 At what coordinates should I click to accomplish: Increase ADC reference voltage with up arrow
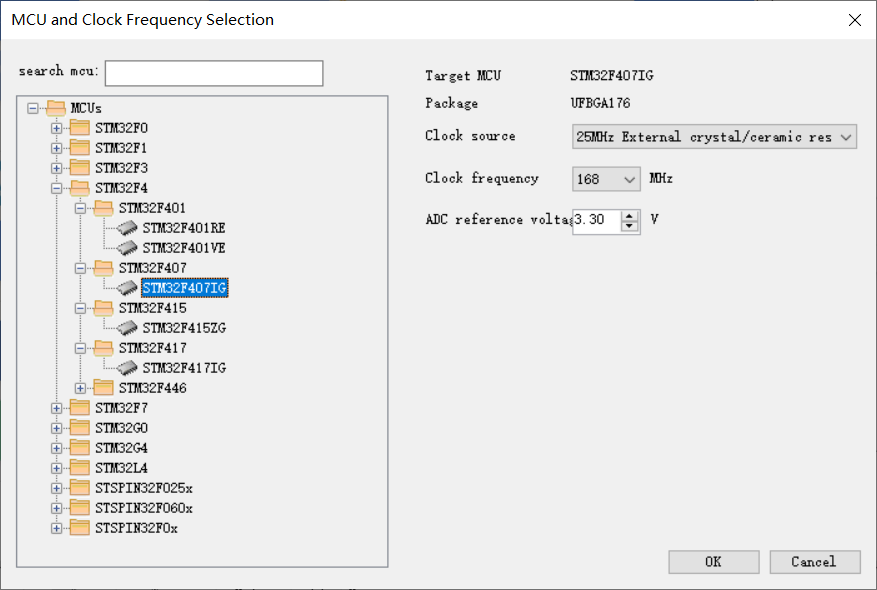[630, 215]
